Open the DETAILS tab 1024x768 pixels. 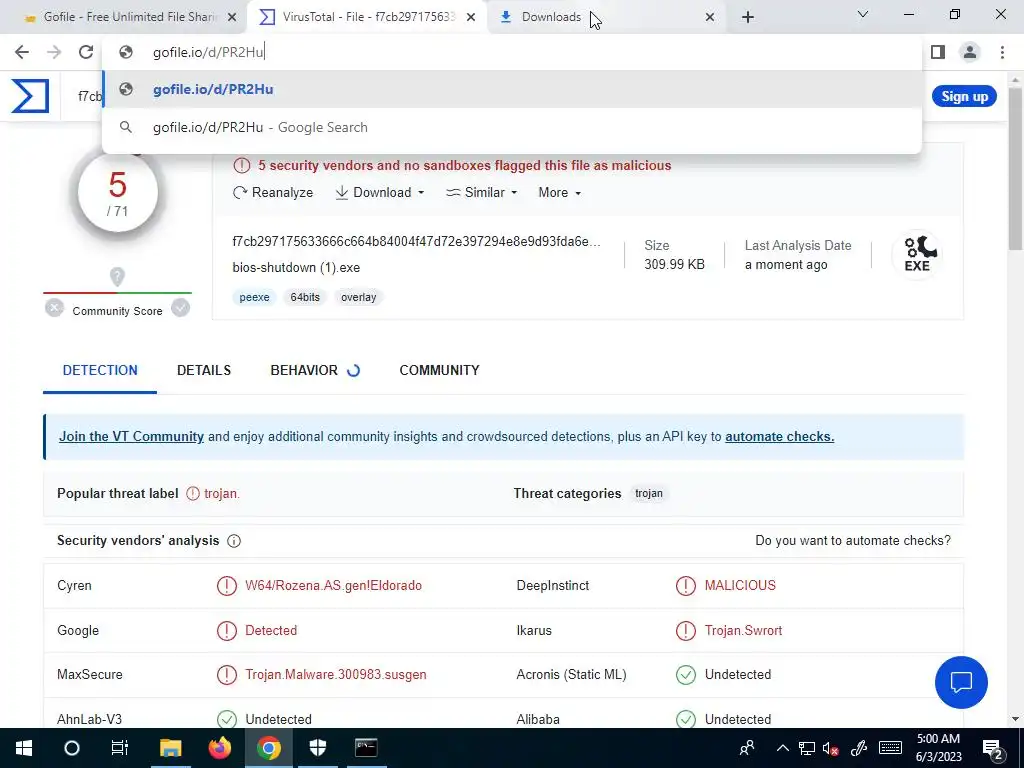204,370
